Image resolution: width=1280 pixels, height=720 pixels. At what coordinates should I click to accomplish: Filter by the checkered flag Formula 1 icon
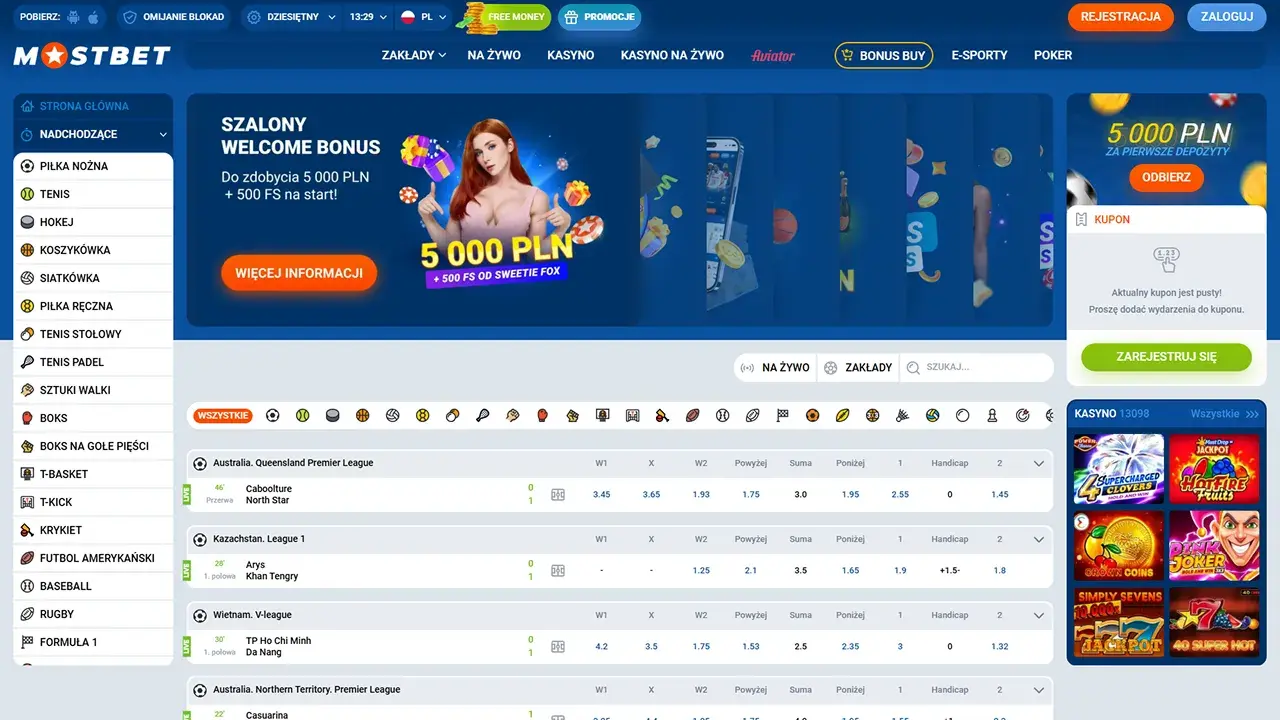pos(782,415)
